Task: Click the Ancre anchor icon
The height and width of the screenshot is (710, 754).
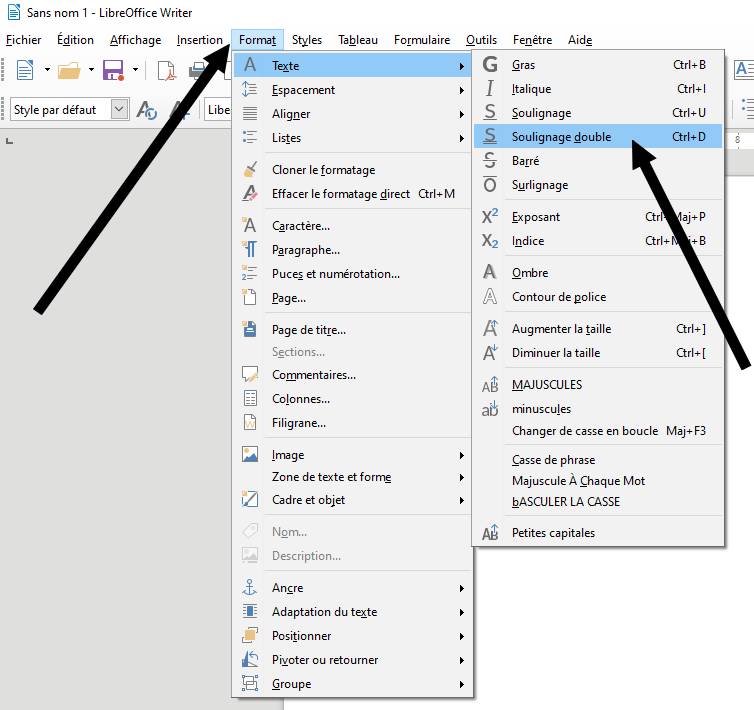Action: 250,588
